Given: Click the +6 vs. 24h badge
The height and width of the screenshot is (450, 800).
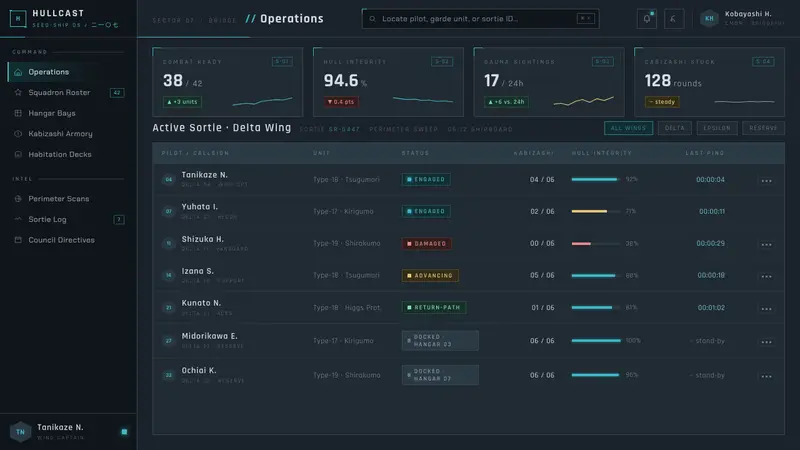Looking at the screenshot, I should (506, 102).
